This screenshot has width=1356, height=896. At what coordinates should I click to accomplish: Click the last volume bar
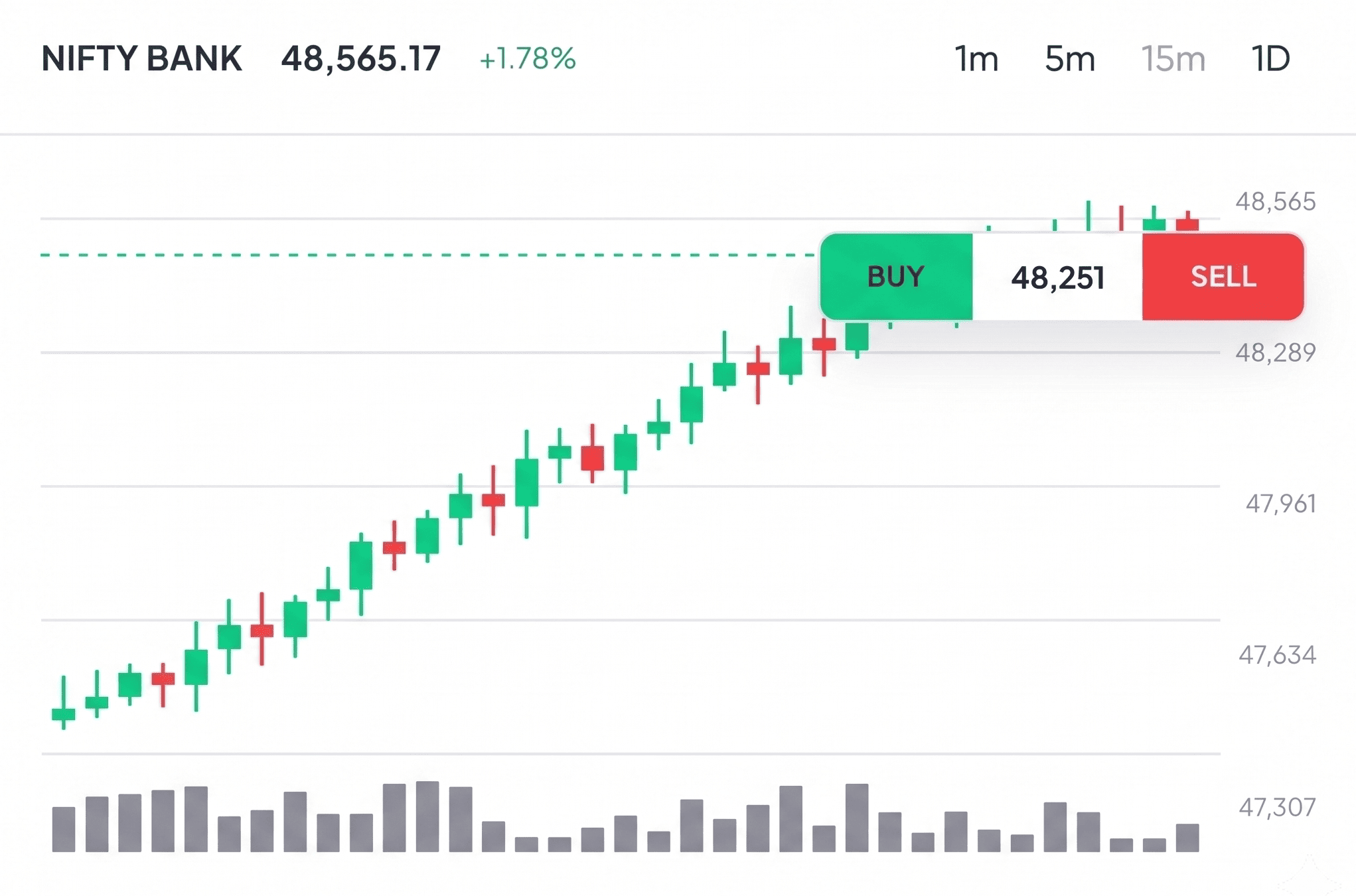pos(1187,838)
